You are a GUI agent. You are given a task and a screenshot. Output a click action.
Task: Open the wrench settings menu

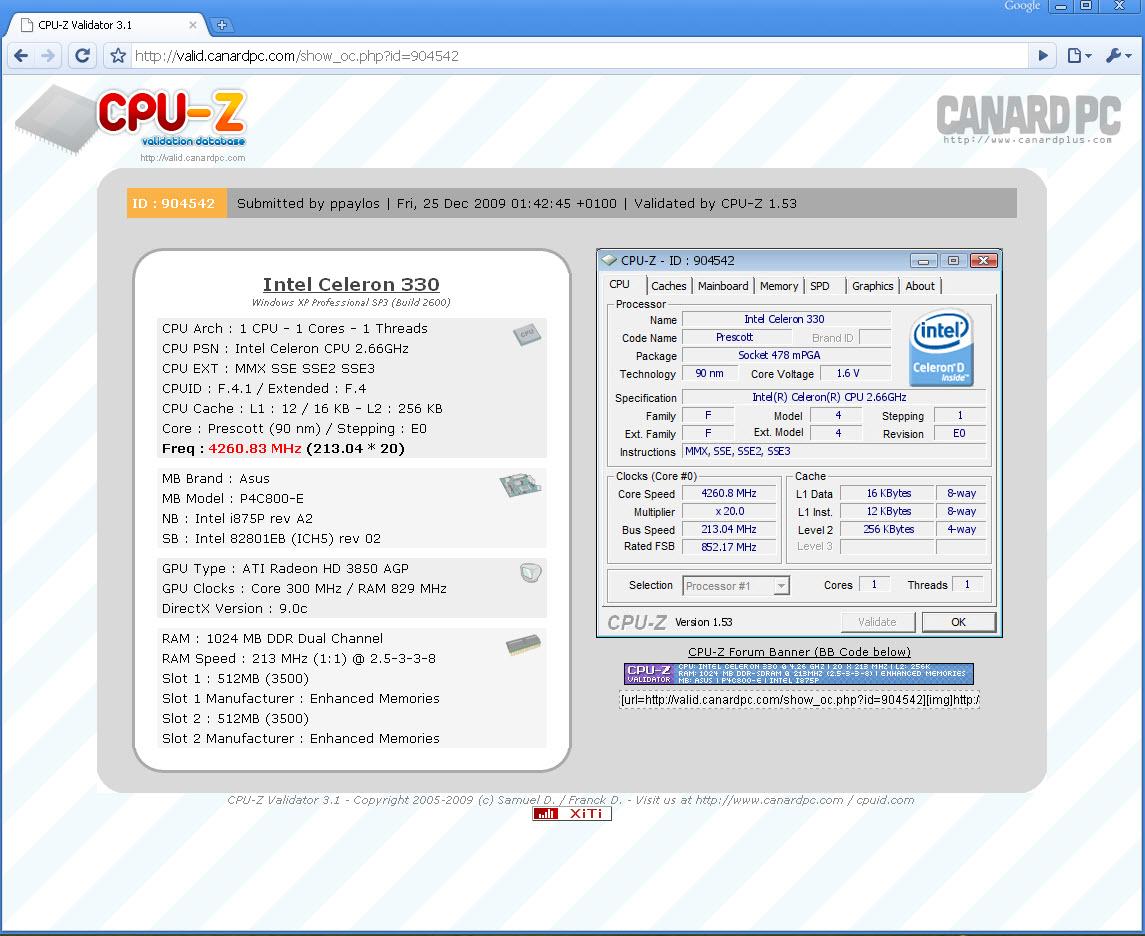[1118, 55]
